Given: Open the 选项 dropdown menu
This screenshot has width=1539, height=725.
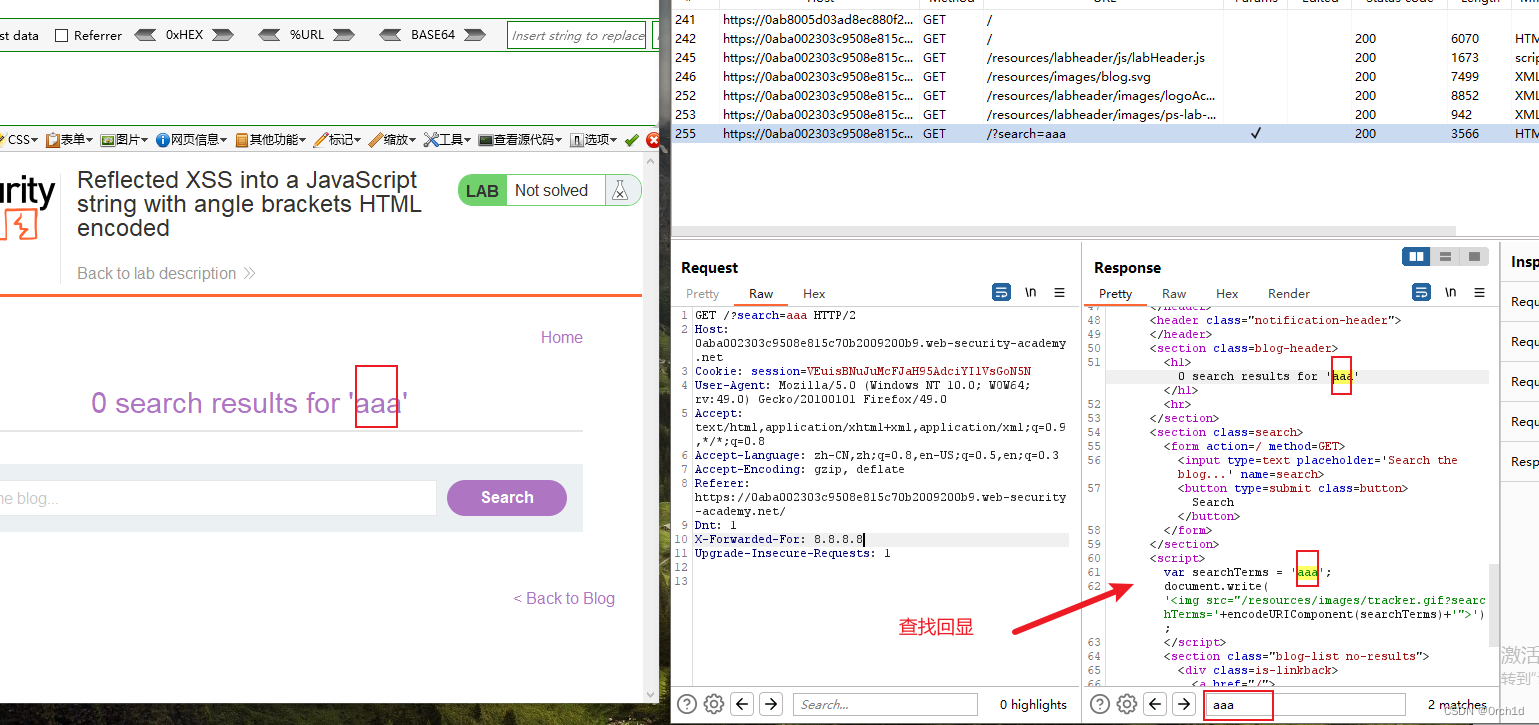Looking at the screenshot, I should coord(593,140).
